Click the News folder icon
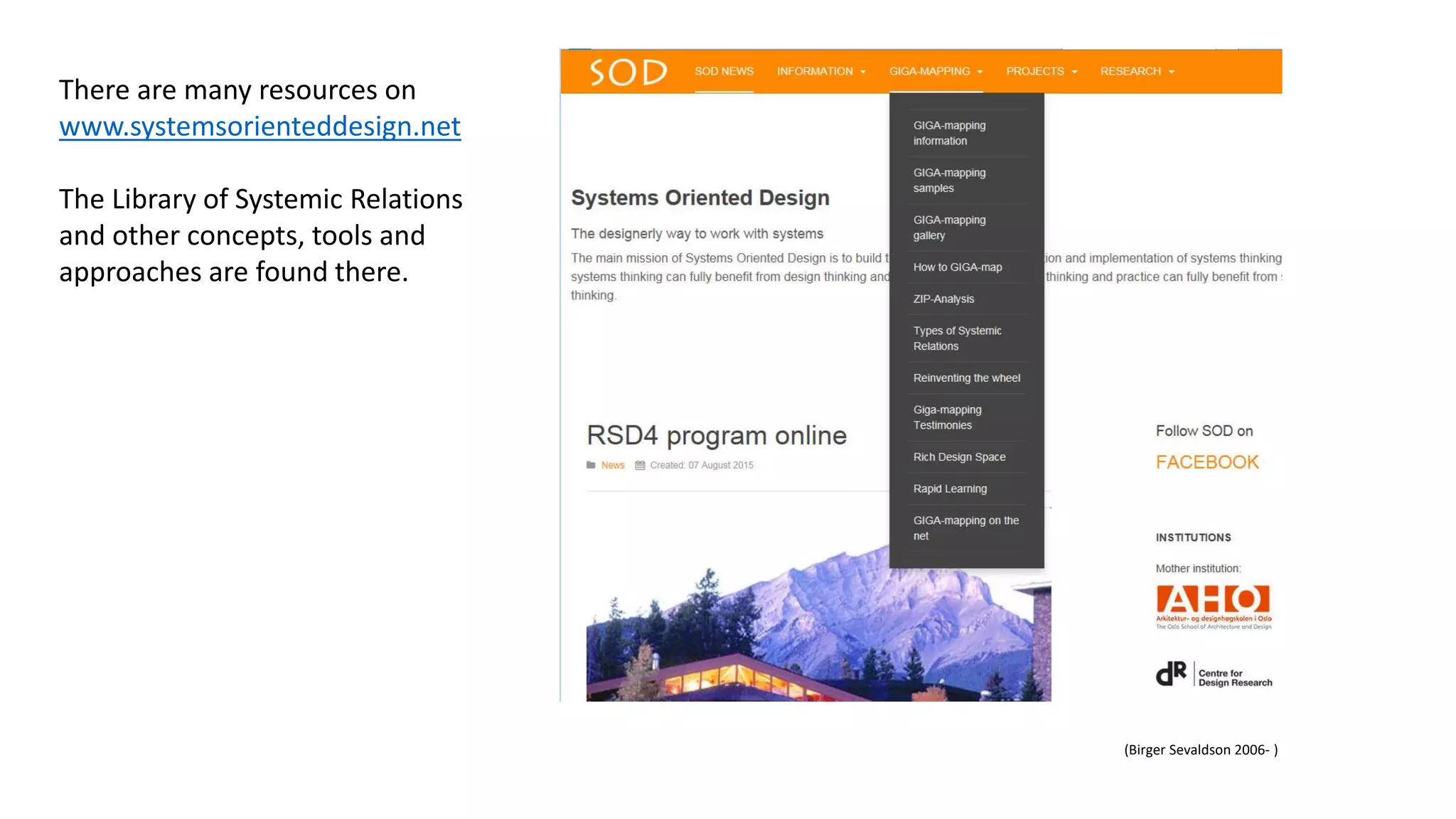 pyautogui.click(x=591, y=465)
